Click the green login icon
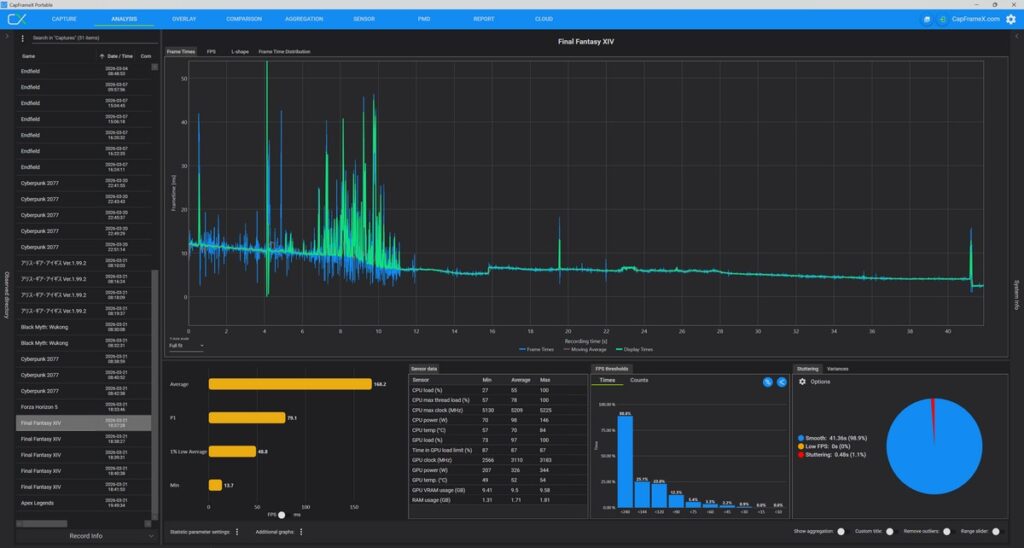The height and width of the screenshot is (548, 1024). (941, 19)
